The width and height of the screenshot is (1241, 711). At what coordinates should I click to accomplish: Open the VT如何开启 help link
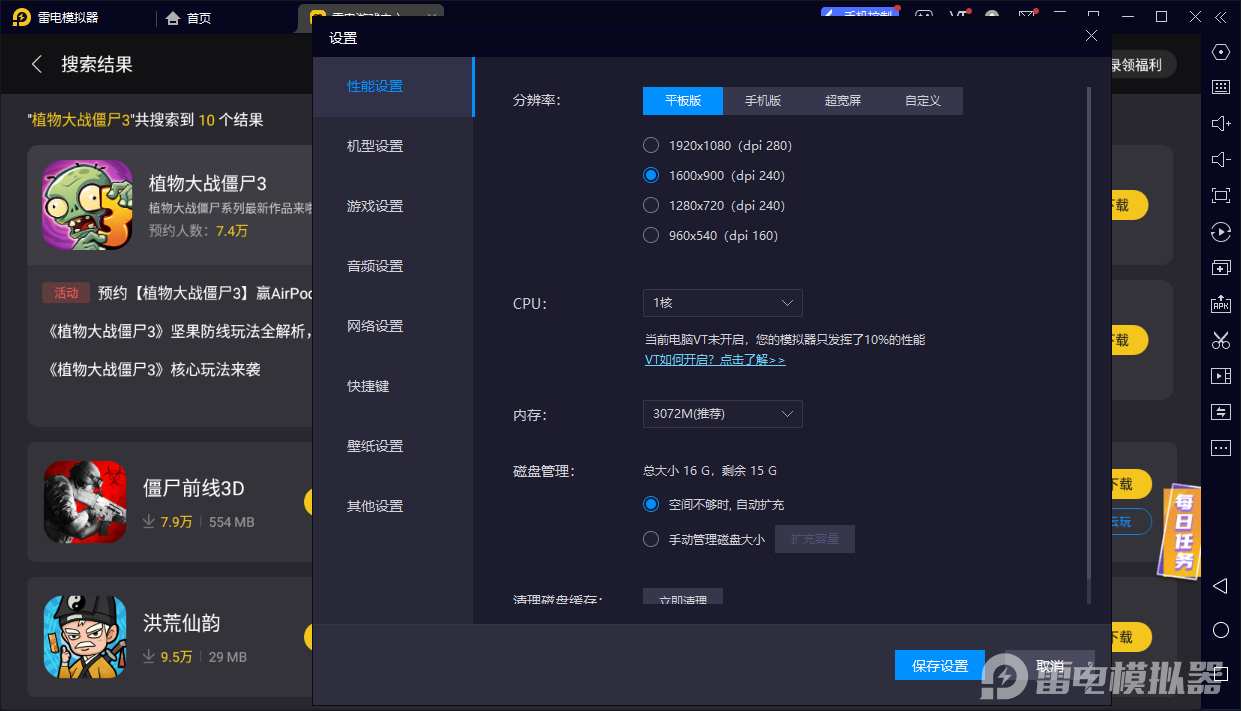coord(714,360)
